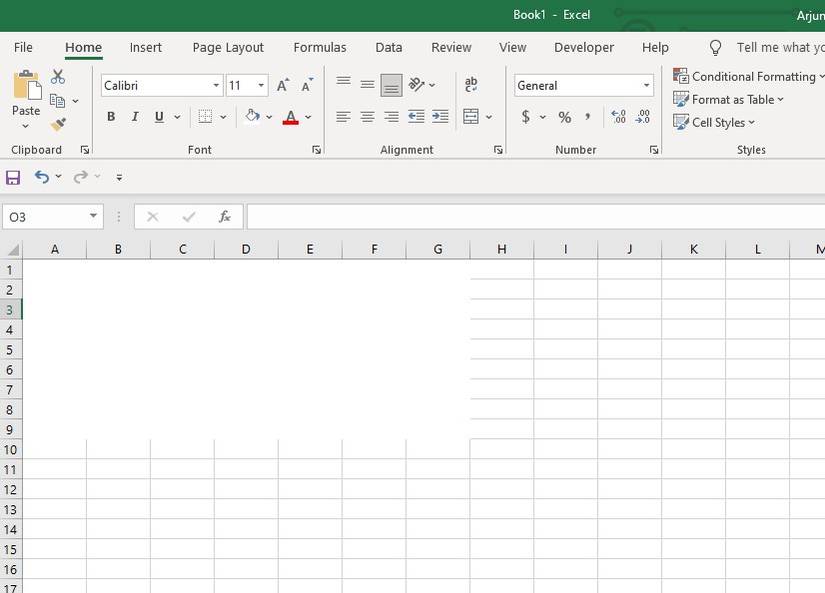Apply the red font color swatch

point(290,117)
